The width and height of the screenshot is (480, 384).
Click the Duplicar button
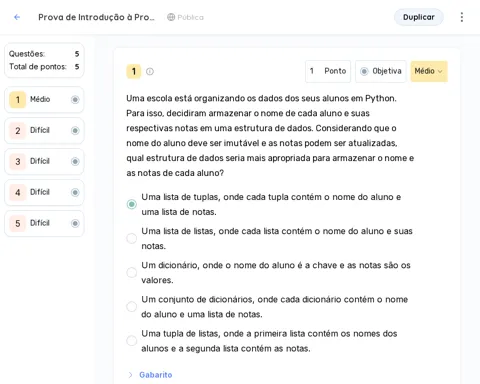(x=419, y=17)
